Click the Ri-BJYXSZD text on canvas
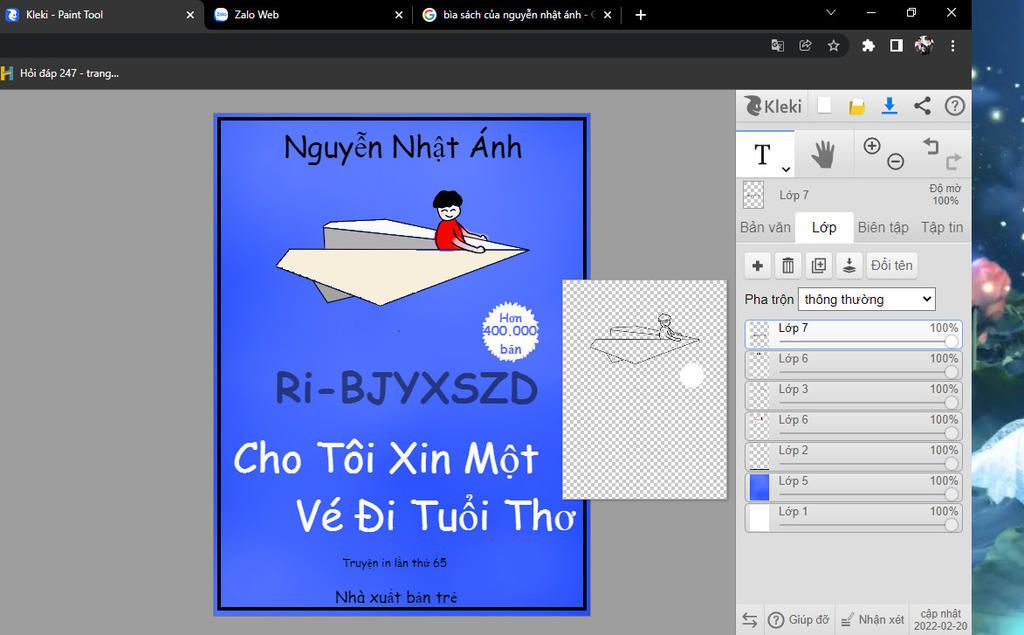The height and width of the screenshot is (635, 1024). [406, 388]
